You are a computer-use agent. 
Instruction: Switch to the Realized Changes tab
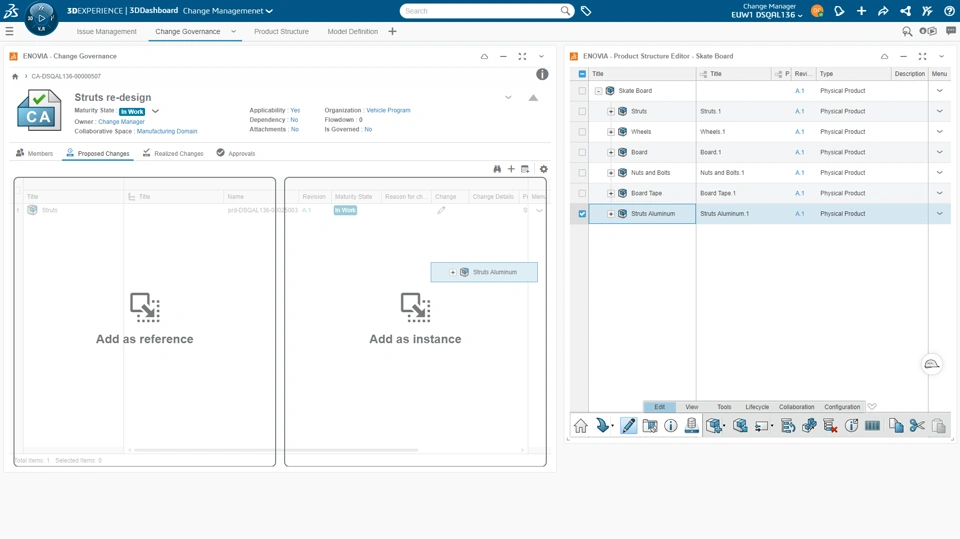173,154
